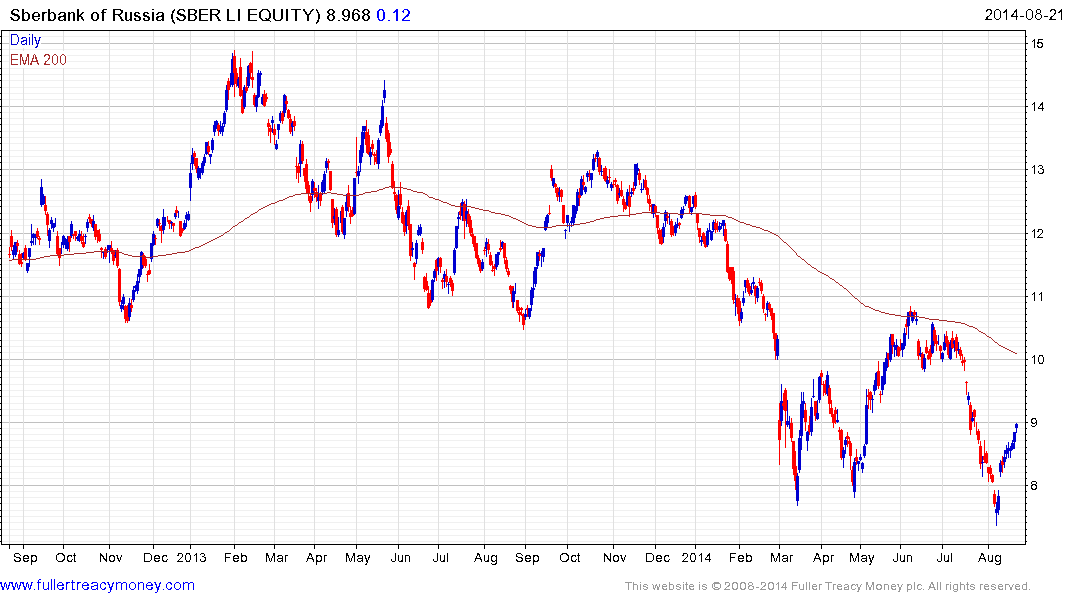Open the www.fullertreacymoney.com link
Screen dimensions: 1075x600
97,585
